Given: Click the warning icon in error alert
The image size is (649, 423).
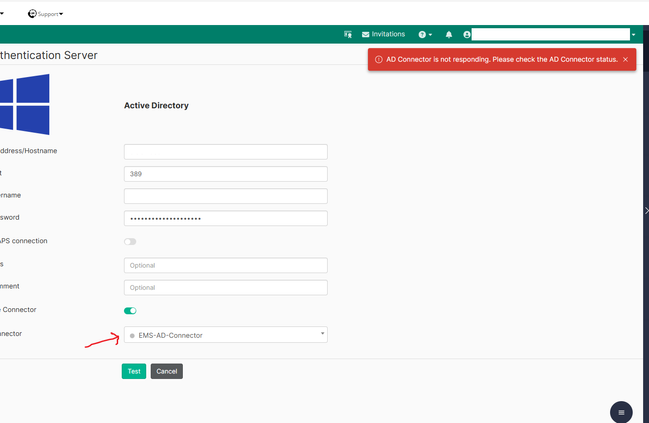Looking at the screenshot, I should coord(378,60).
